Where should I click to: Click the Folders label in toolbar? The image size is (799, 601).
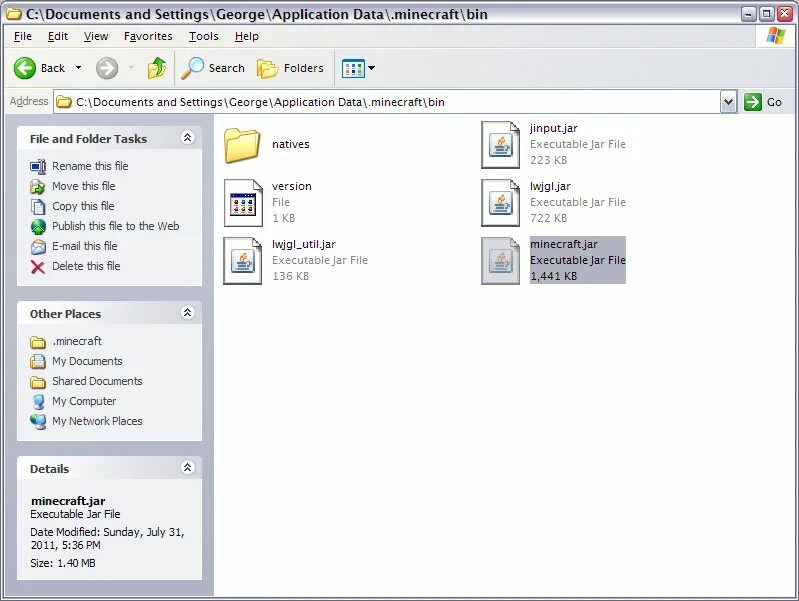[x=304, y=68]
